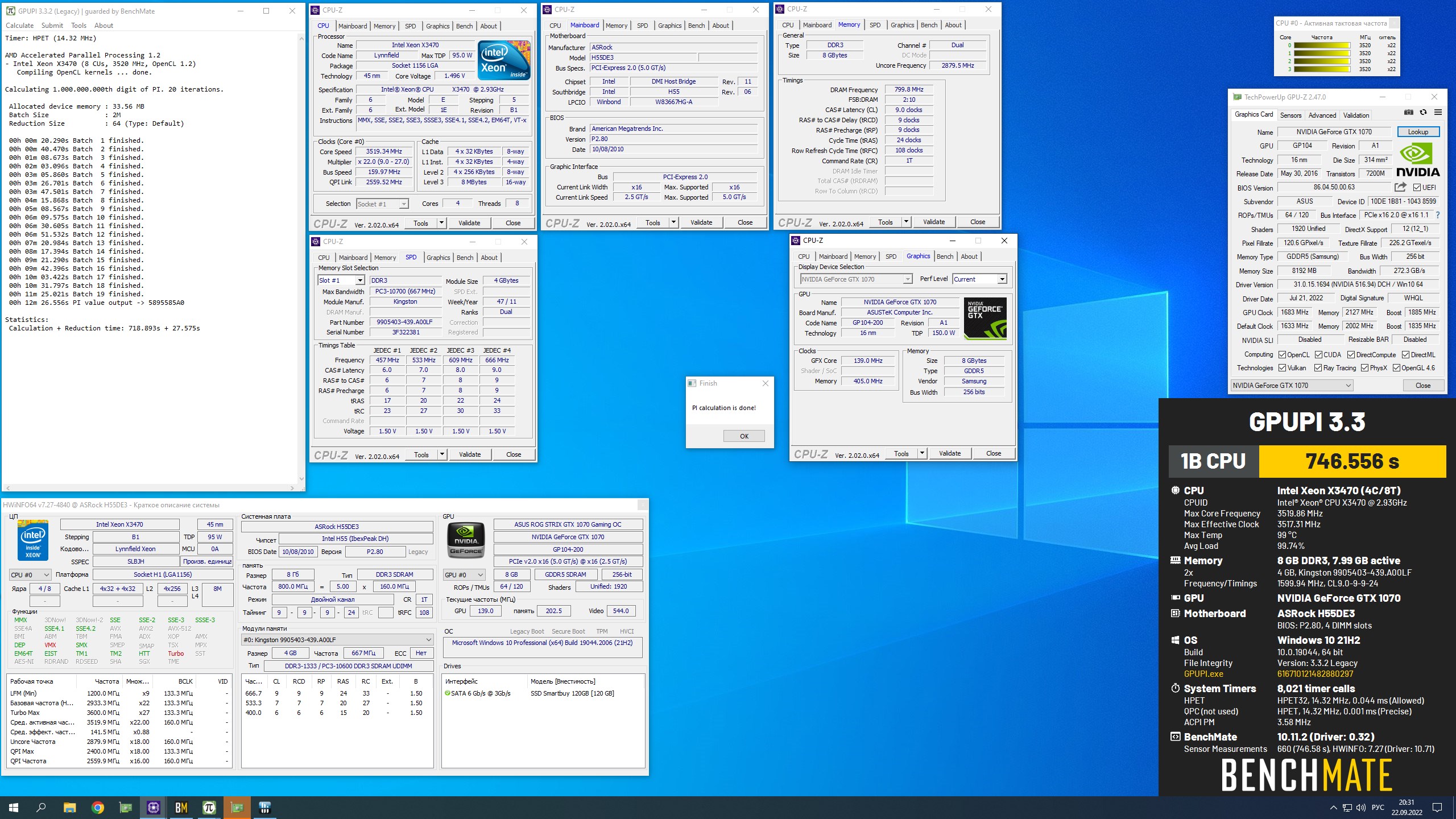1456x819 pixels.
Task: Open Calculate menu in GPUPI
Action: [x=20, y=26]
